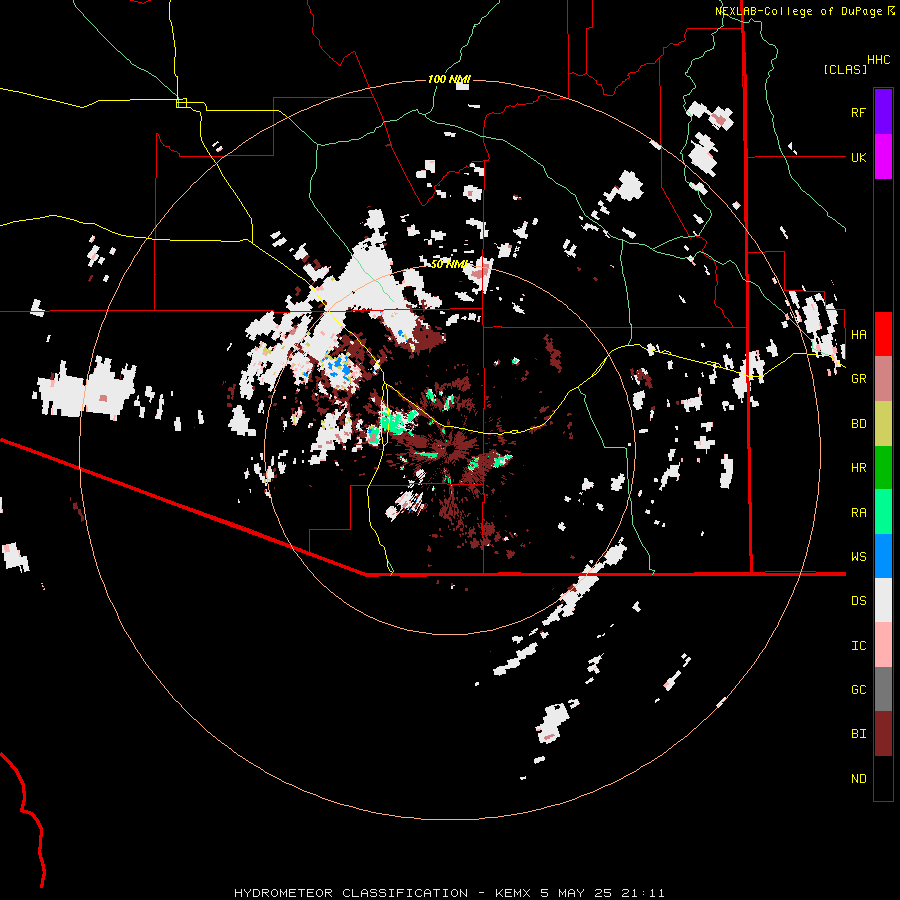
Task: Click the GC legend label
Action: [858, 689]
